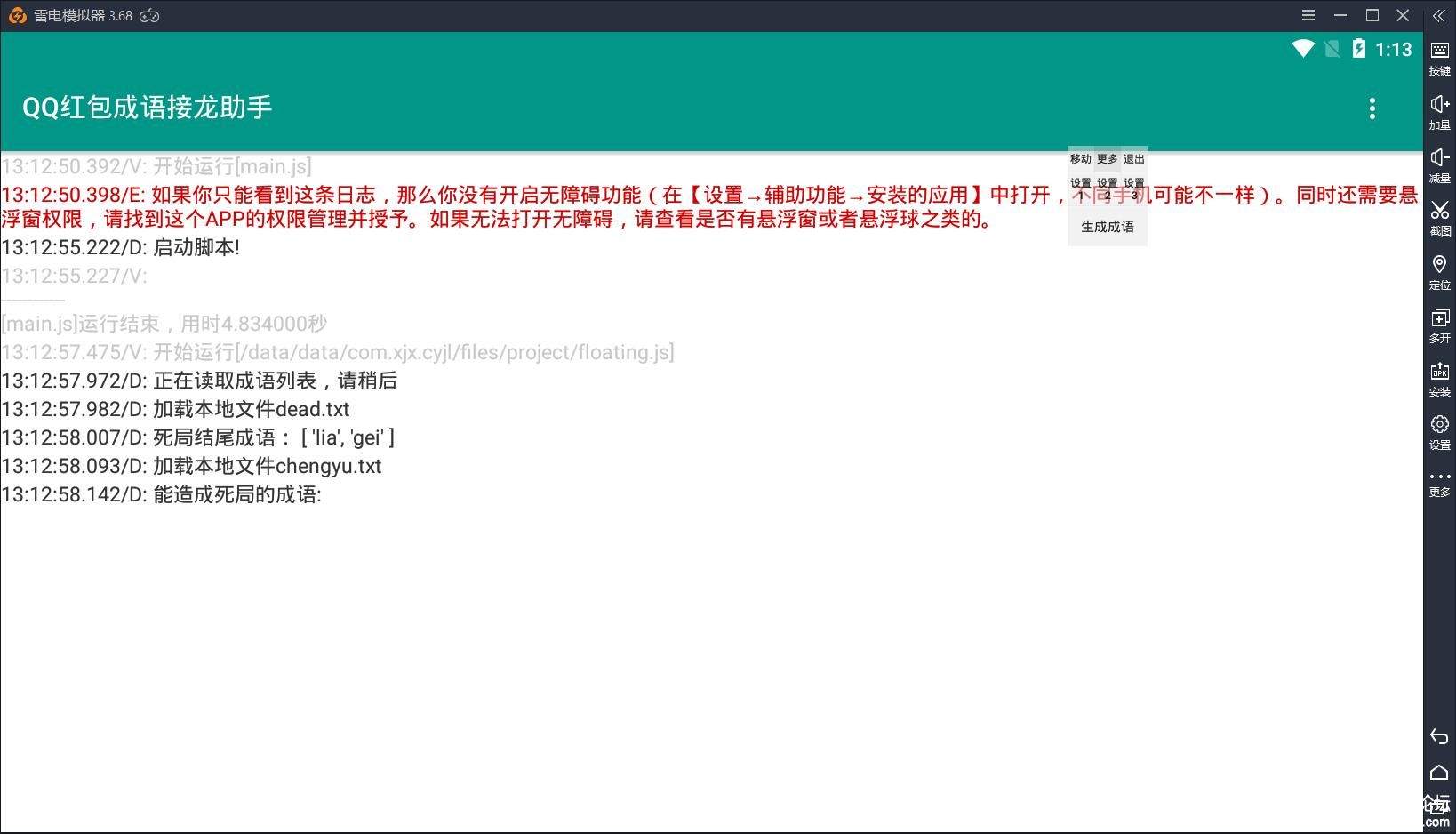Screen dimensions: 1456x834
Task: Click the 雷电模拟器 logo in the title bar
Action: pyautogui.click(x=17, y=16)
